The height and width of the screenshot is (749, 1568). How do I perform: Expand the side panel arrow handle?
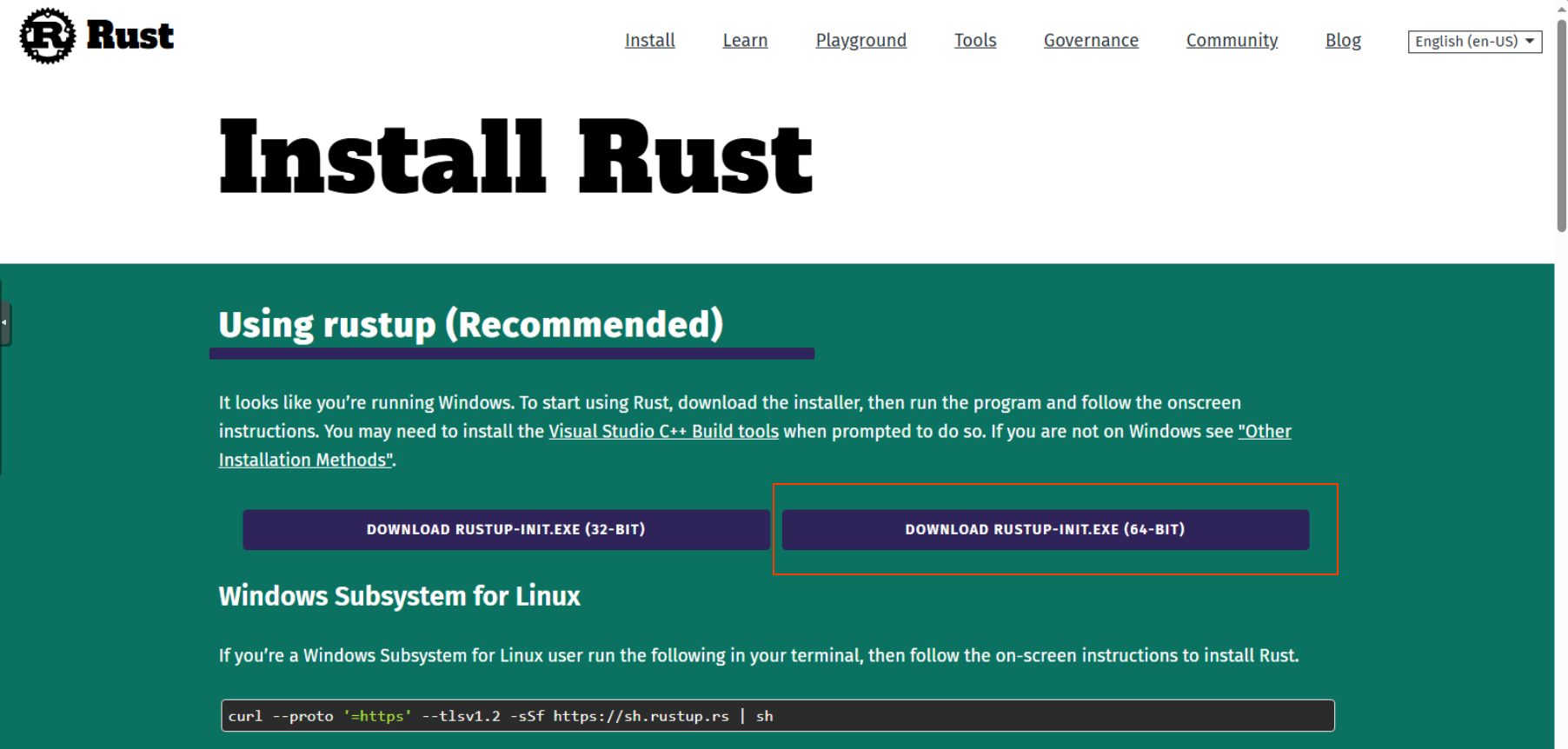point(5,323)
